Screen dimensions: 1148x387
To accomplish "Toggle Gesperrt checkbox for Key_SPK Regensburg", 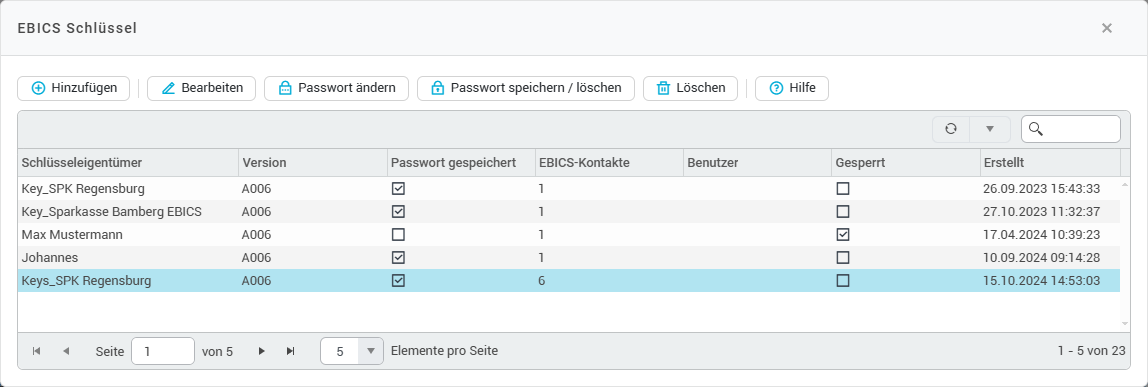I will click(x=843, y=189).
